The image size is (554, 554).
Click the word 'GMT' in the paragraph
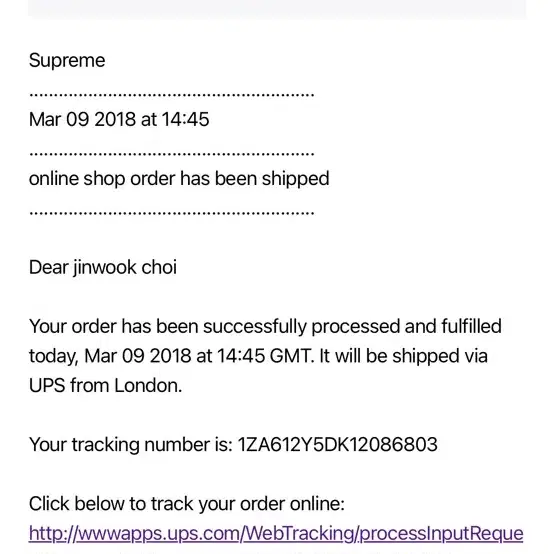coord(291,356)
